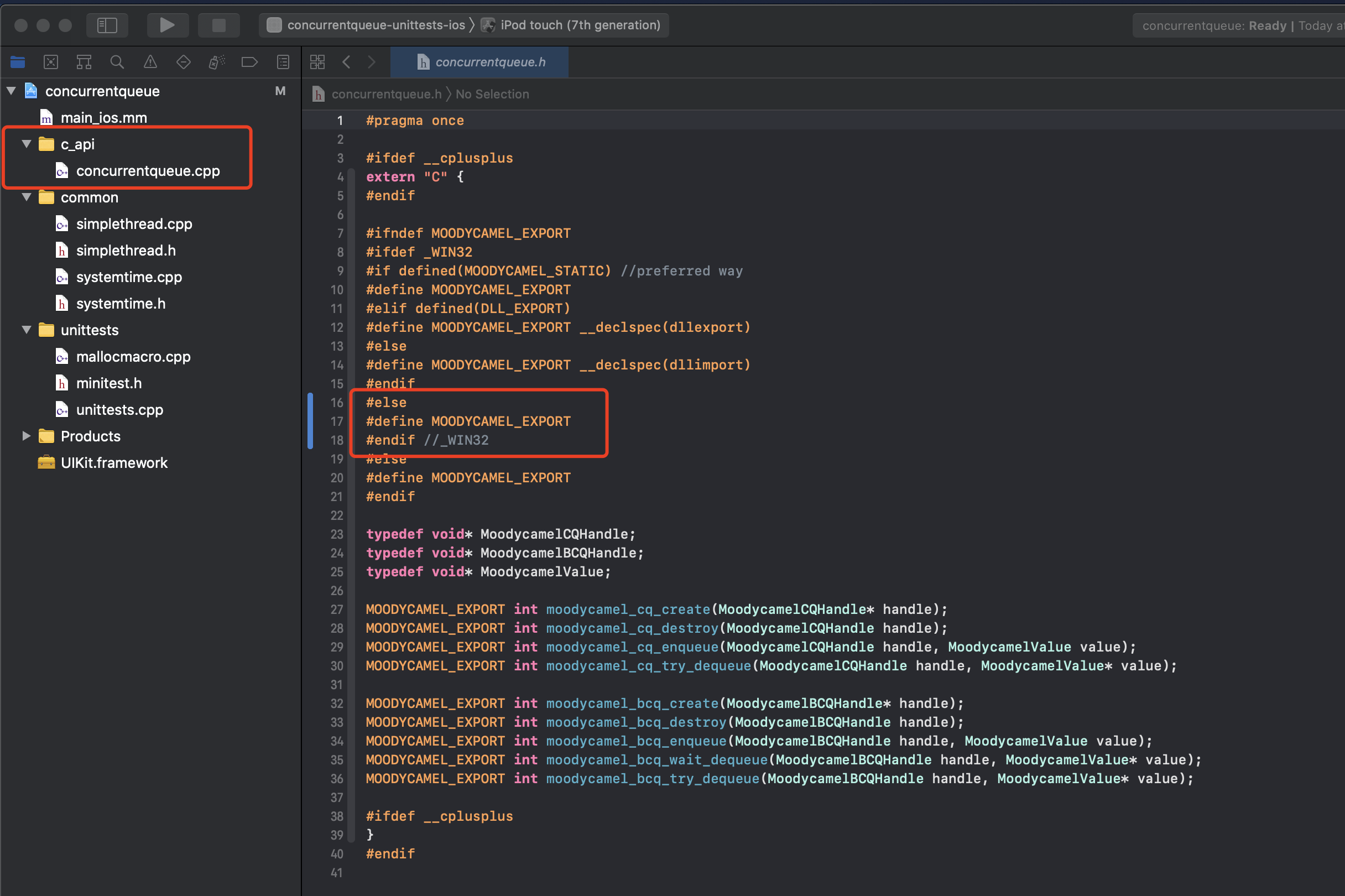This screenshot has height=896, width=1345.
Task: Open the Project navigator
Action: 18,62
